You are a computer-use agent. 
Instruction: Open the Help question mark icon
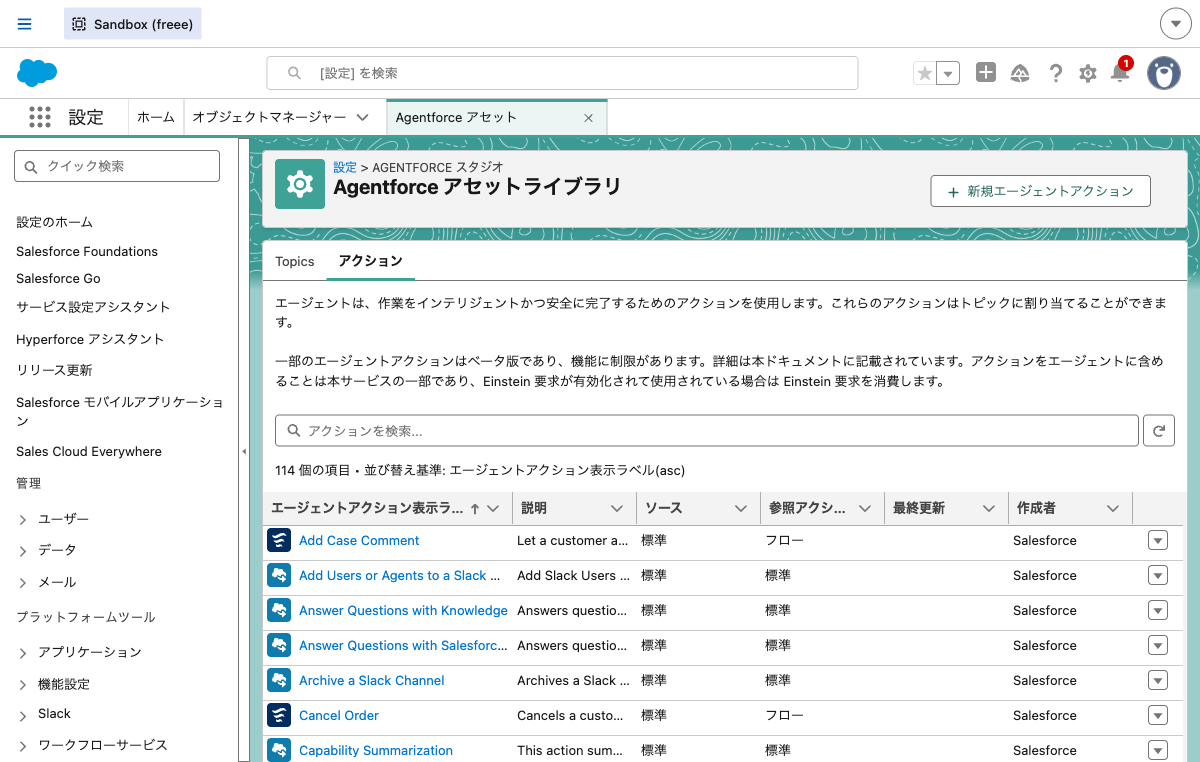[x=1055, y=72]
